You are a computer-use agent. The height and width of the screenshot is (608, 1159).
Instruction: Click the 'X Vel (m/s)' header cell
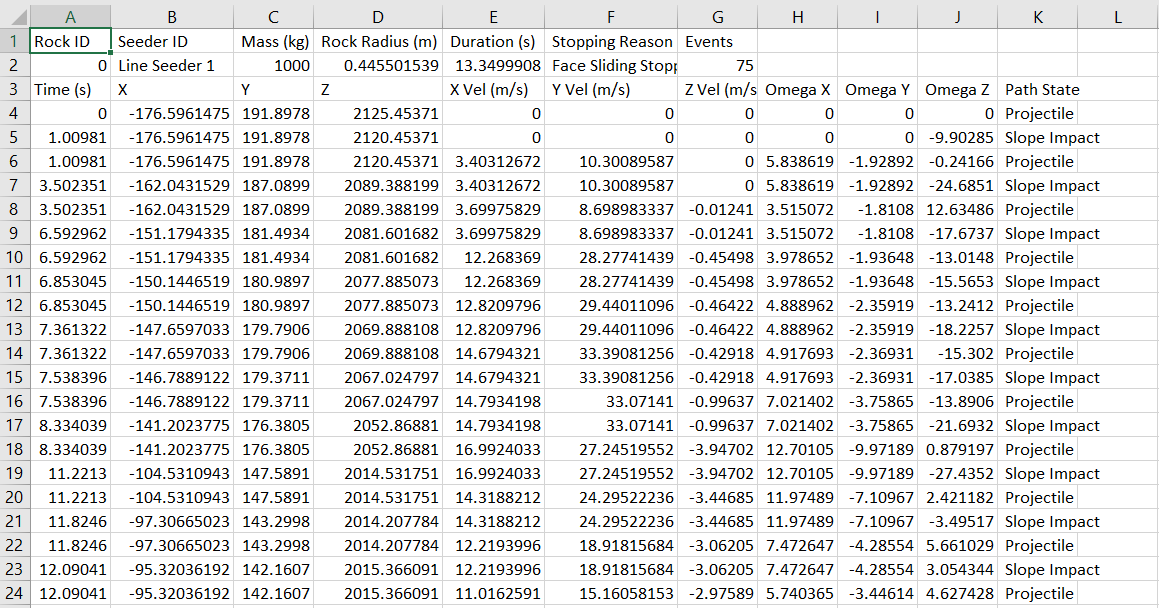click(x=493, y=89)
